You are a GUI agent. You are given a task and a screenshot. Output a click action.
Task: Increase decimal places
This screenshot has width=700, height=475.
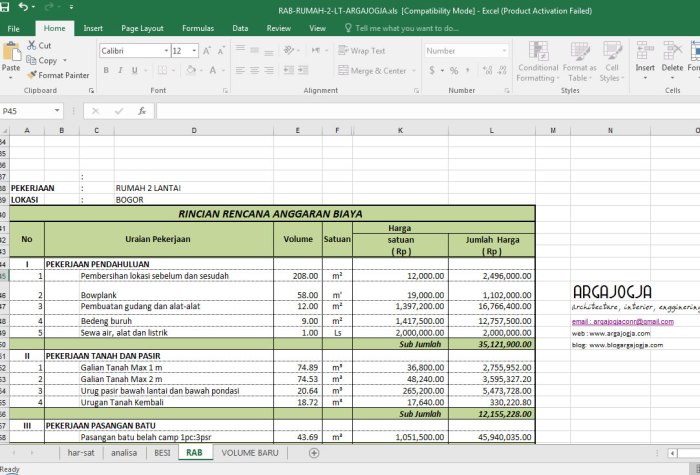(487, 71)
